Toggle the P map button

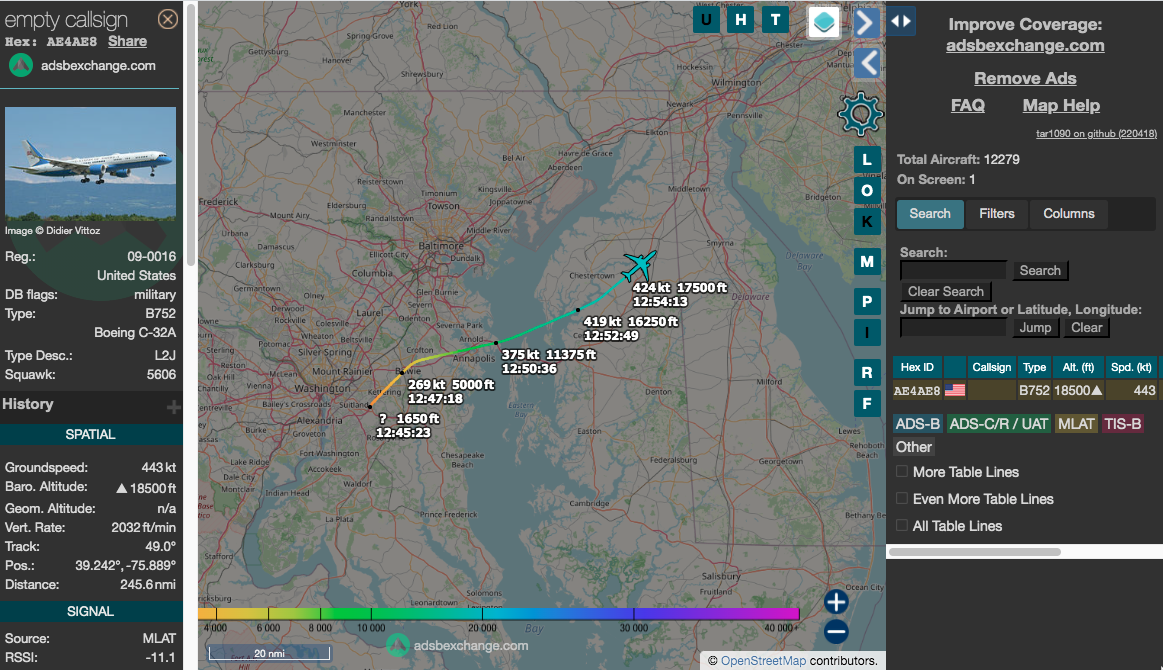point(867,301)
